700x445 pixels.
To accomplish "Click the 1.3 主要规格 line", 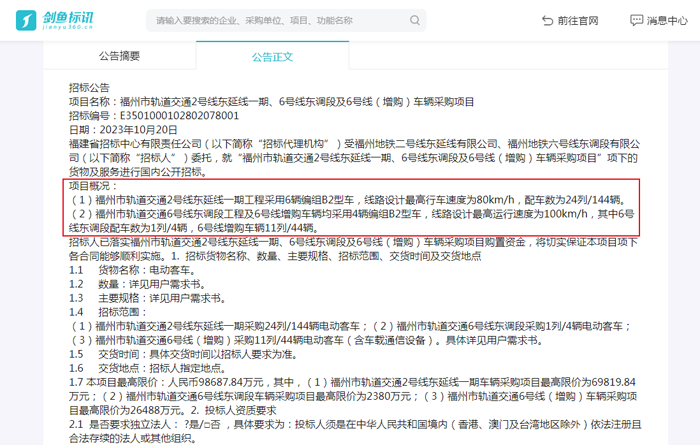I will click(147, 298).
